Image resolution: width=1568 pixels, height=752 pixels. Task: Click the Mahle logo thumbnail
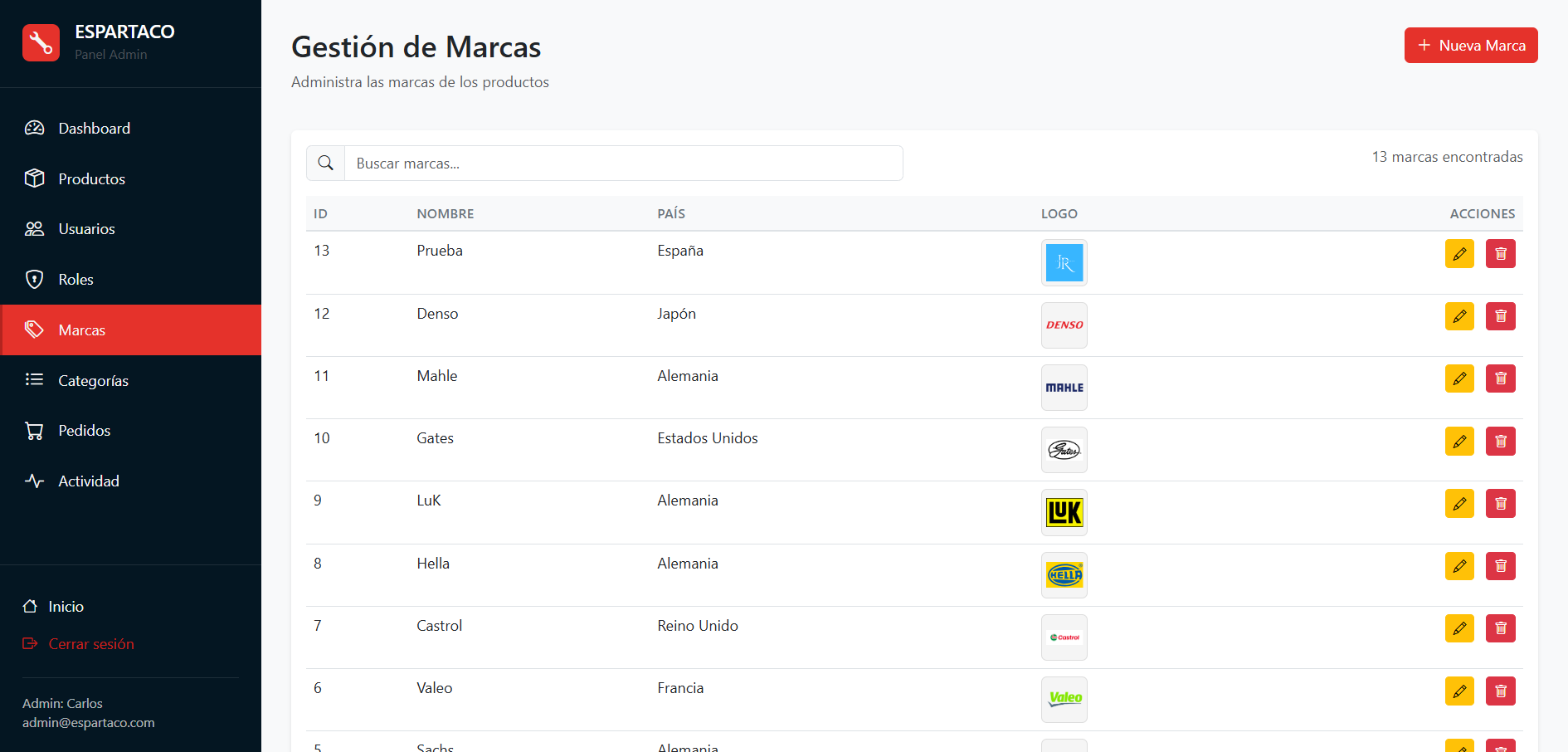pyautogui.click(x=1064, y=388)
